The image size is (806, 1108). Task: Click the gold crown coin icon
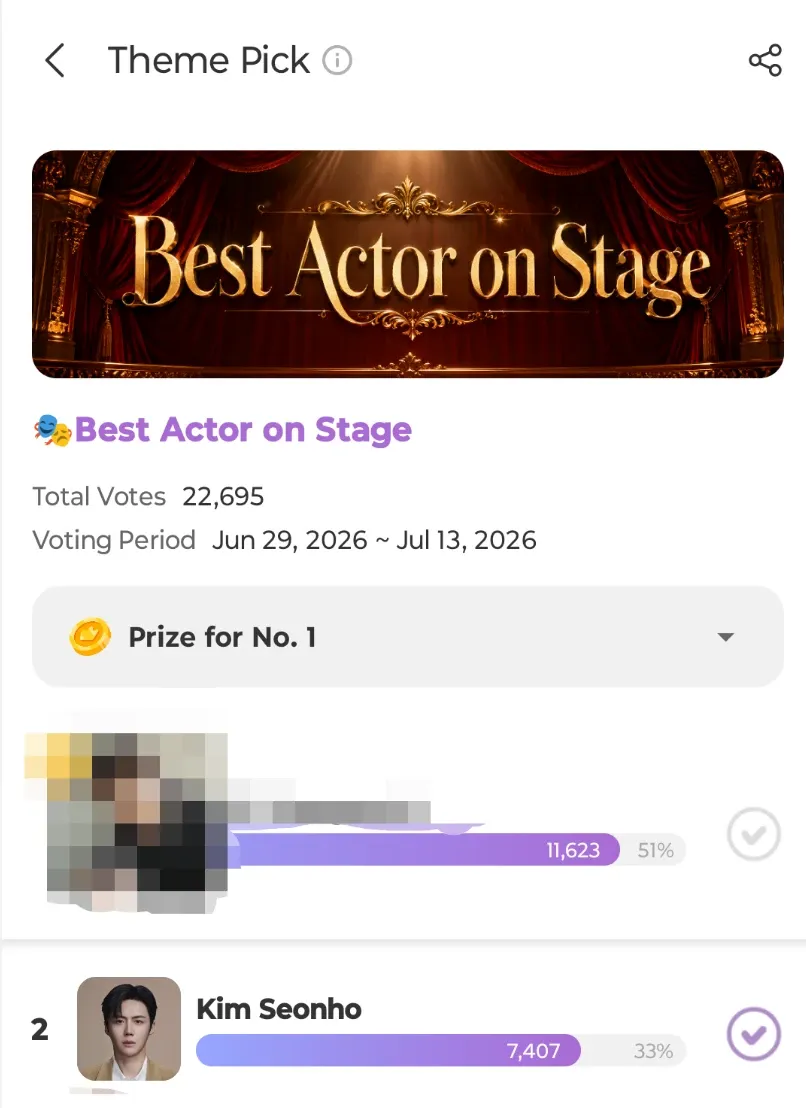tap(90, 637)
